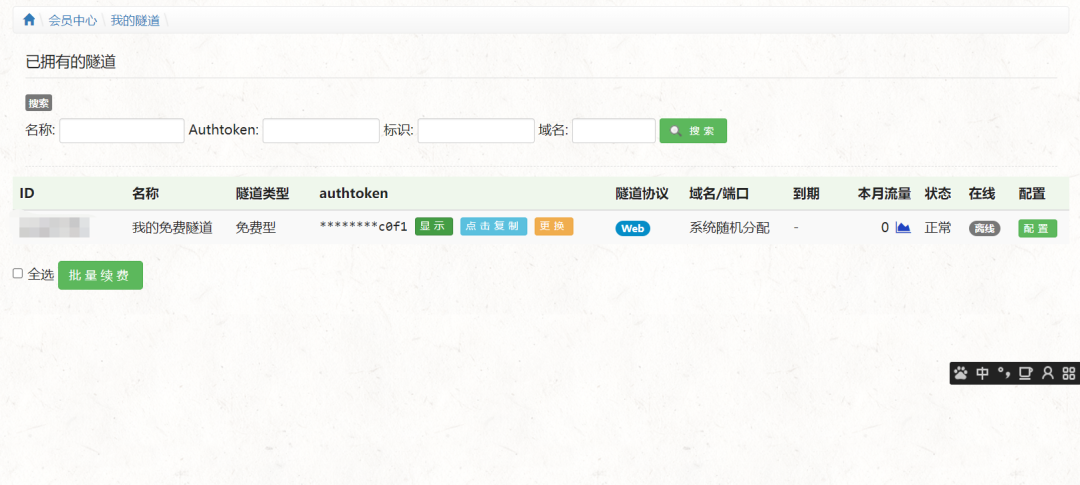1080x485 pixels.
Task: Click the 域名/端口 column header
Action: point(718,194)
